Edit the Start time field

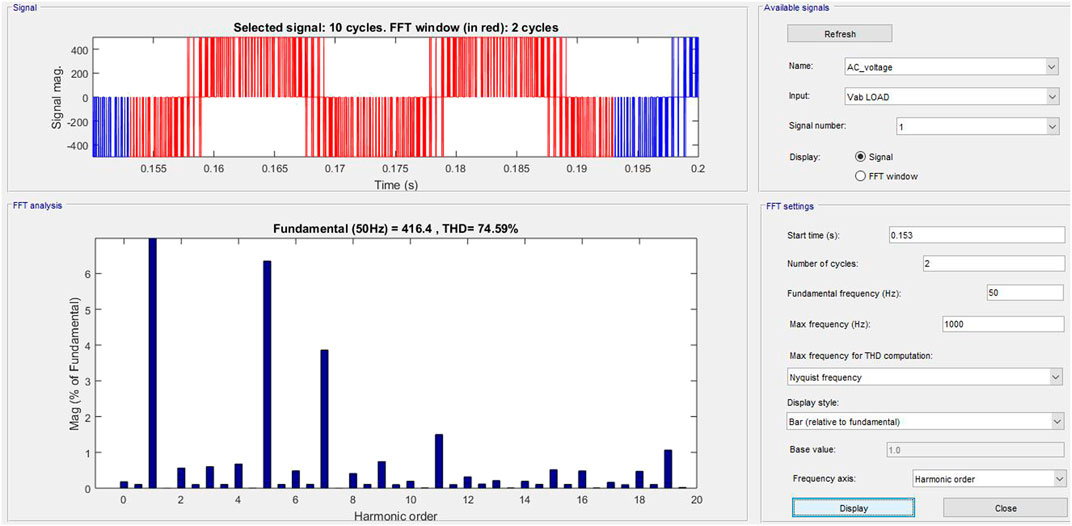point(976,235)
